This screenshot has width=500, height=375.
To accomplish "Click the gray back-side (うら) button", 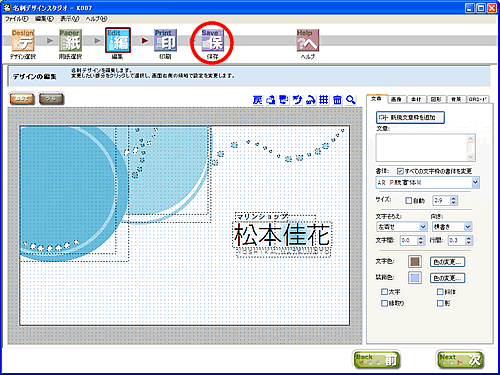I will point(51,99).
